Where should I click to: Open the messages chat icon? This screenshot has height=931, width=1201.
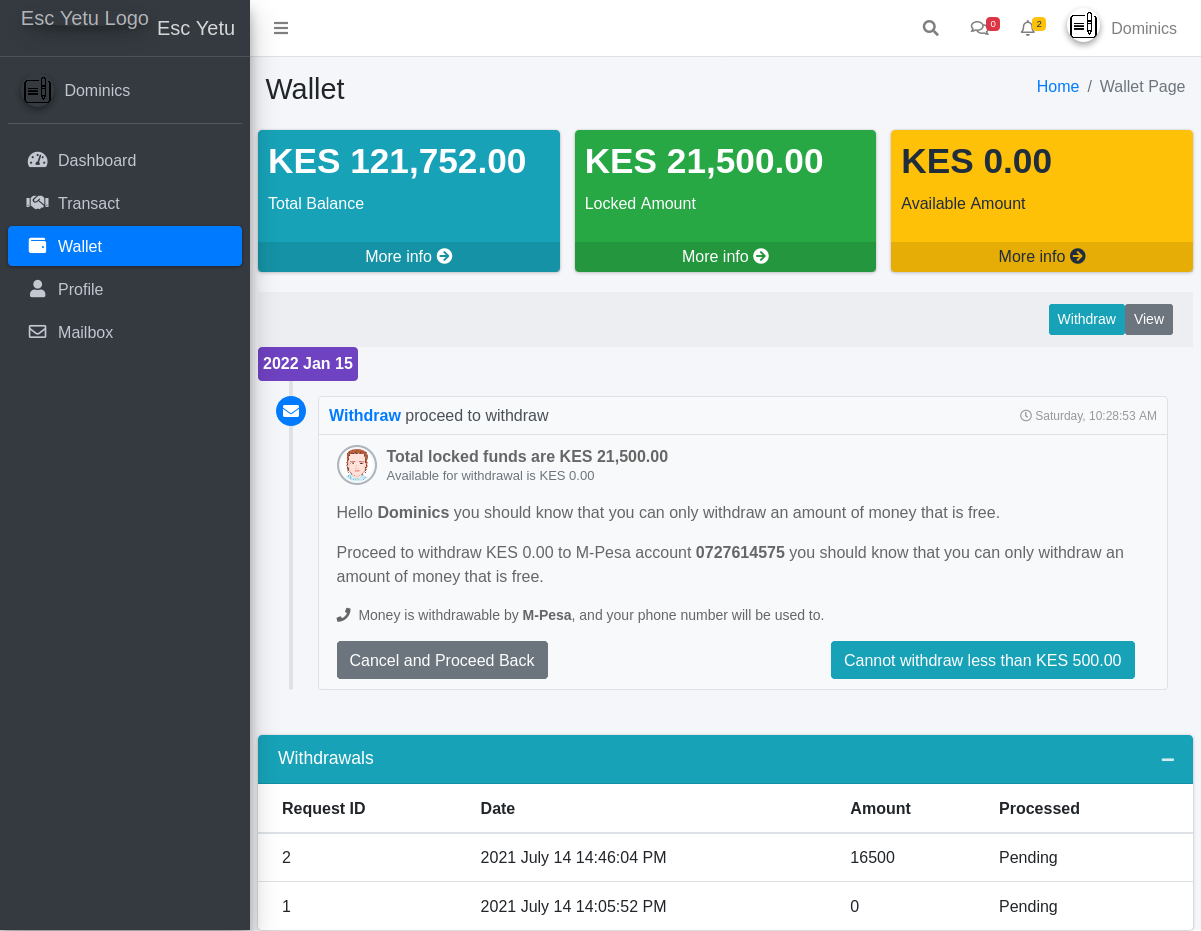click(979, 28)
